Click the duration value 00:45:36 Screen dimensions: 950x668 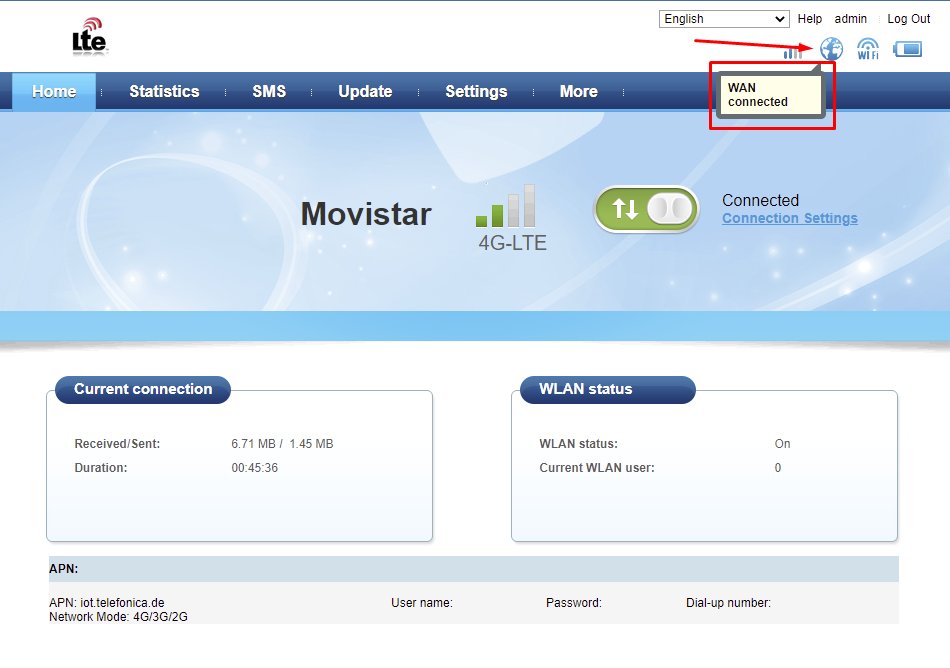254,468
